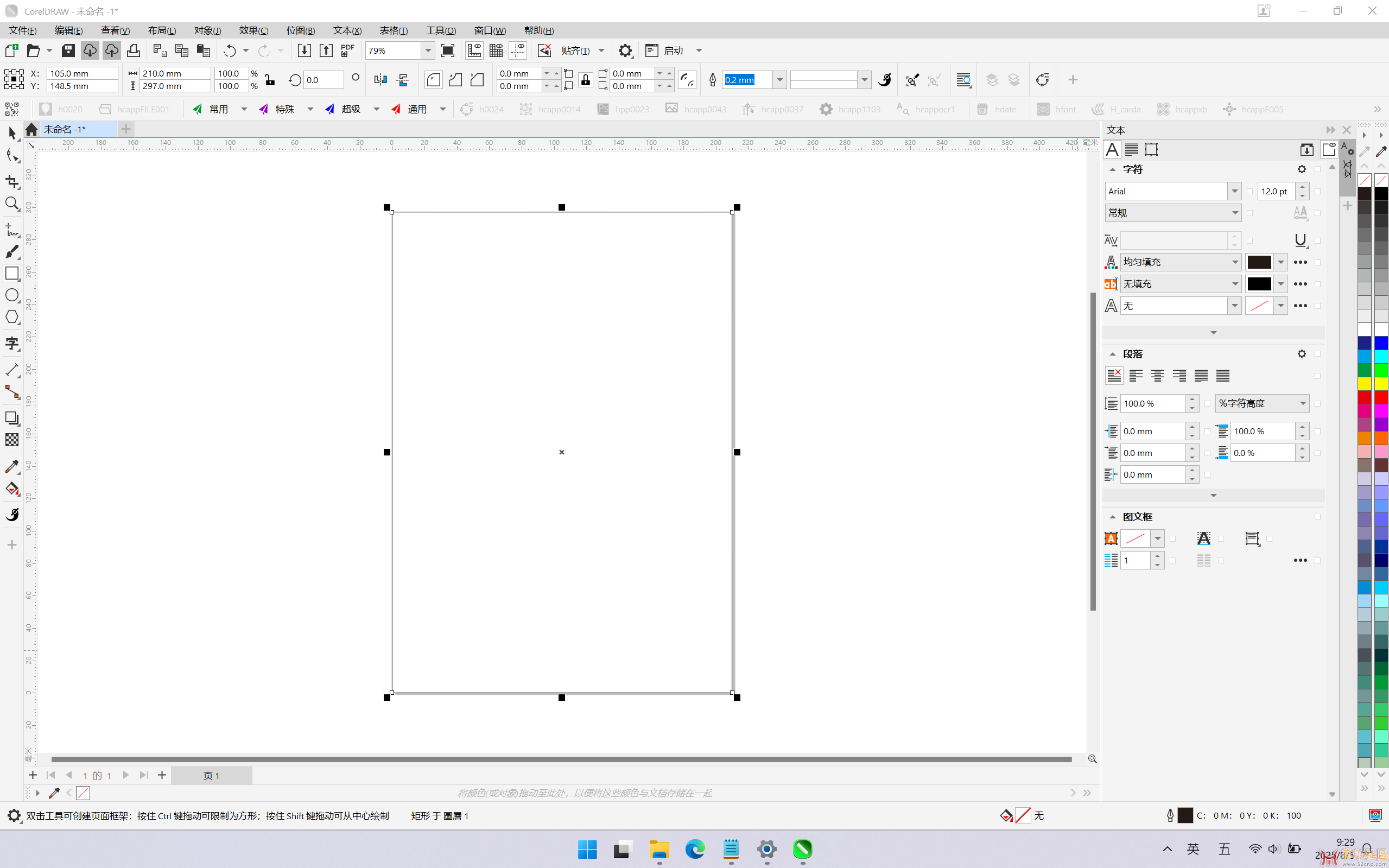Click the text fill color swatch

(x=1259, y=262)
